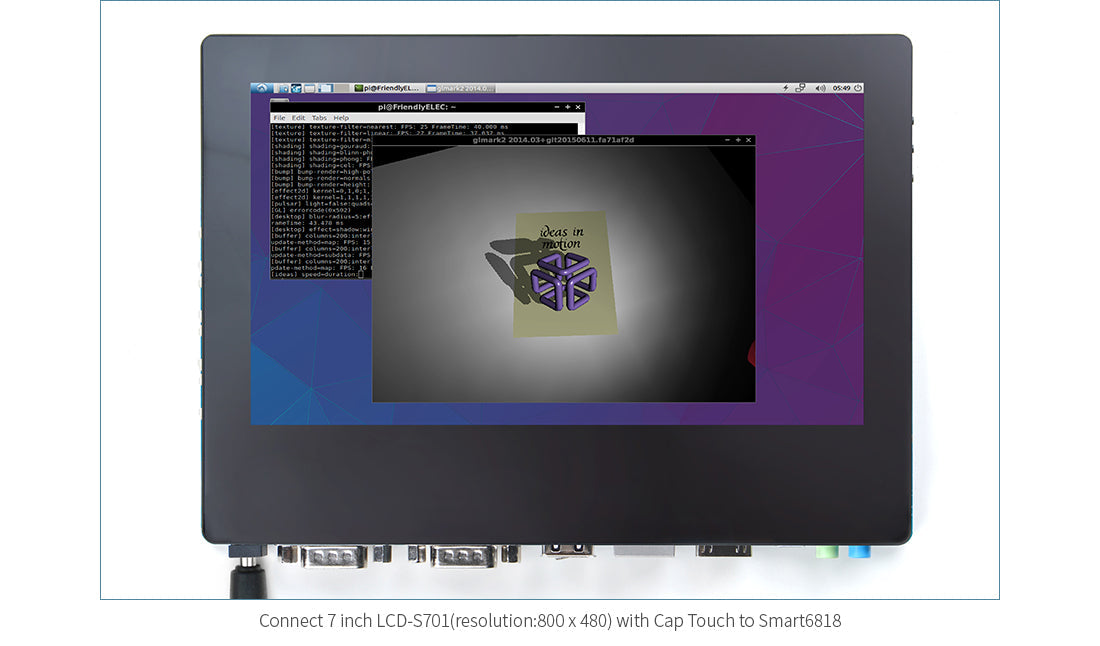
Task: Open the LXDE start menu button
Action: coord(260,88)
